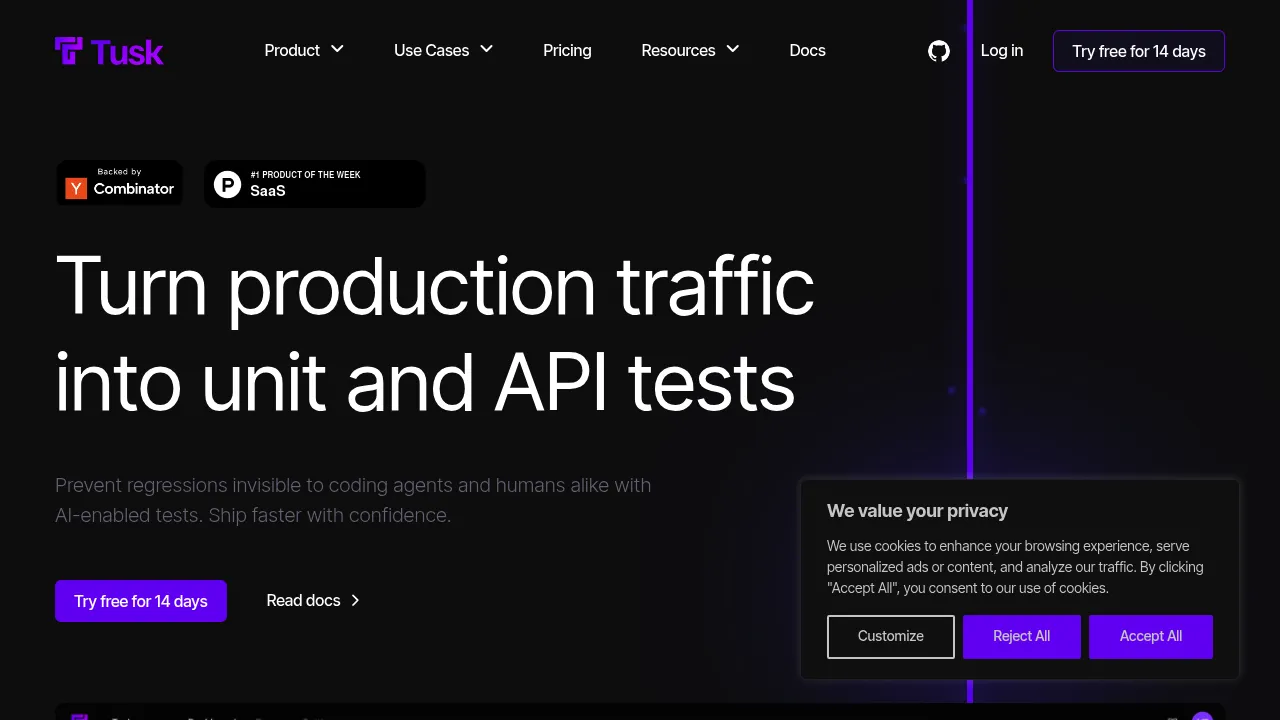Click the headline "Turn production traffic into unit and API tests"
The height and width of the screenshot is (720, 1280).
[x=435, y=334]
